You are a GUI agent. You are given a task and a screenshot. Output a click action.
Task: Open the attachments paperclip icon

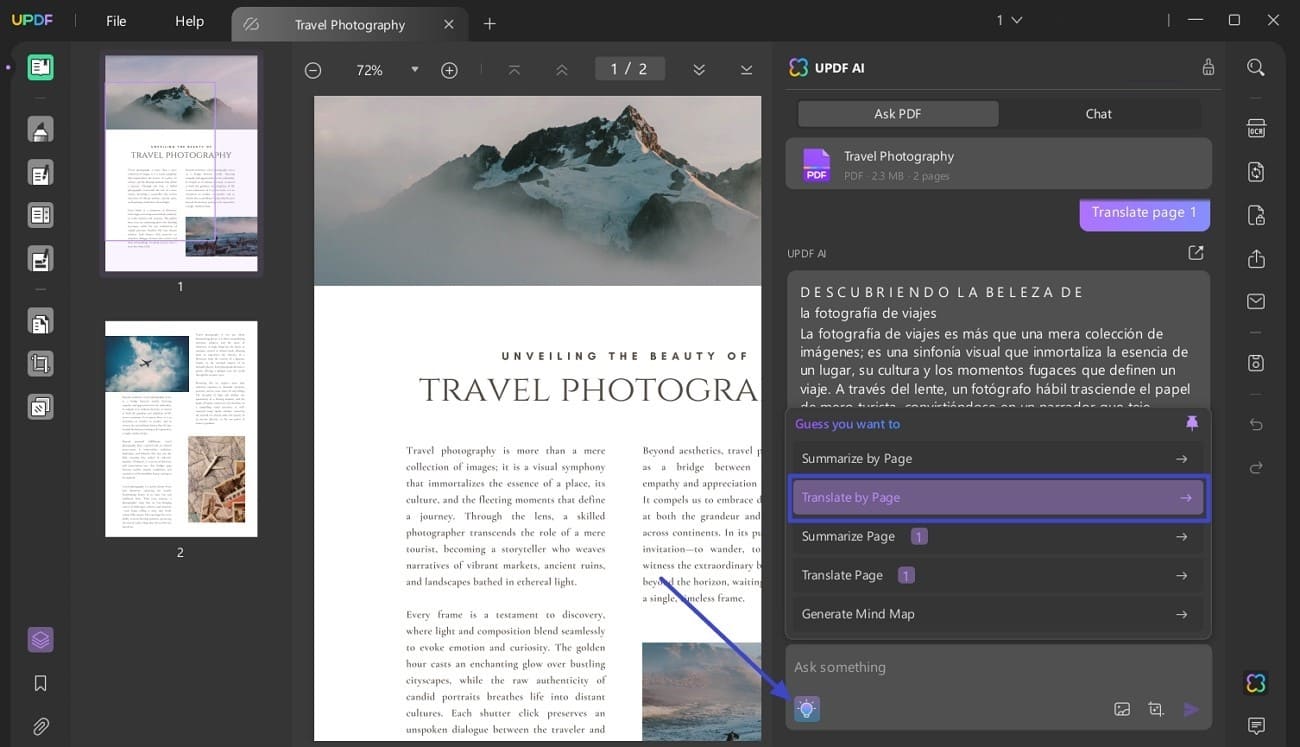[40, 726]
